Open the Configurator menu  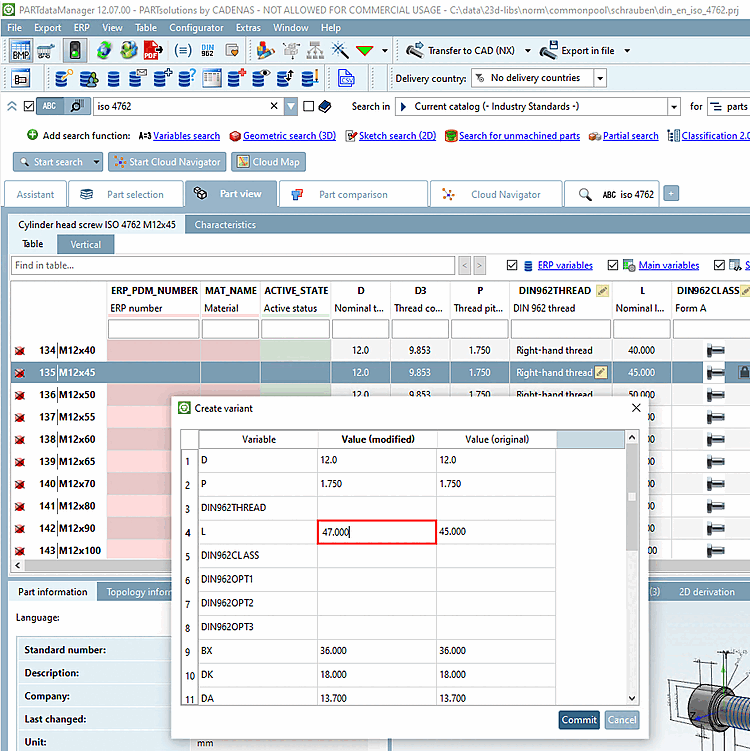196,28
